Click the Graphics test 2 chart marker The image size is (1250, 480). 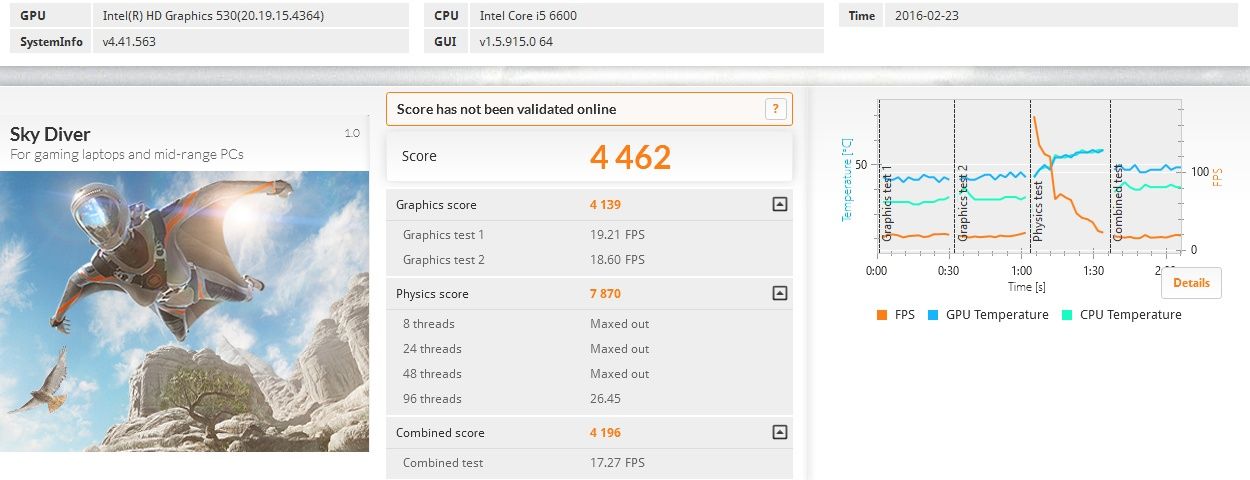962,203
